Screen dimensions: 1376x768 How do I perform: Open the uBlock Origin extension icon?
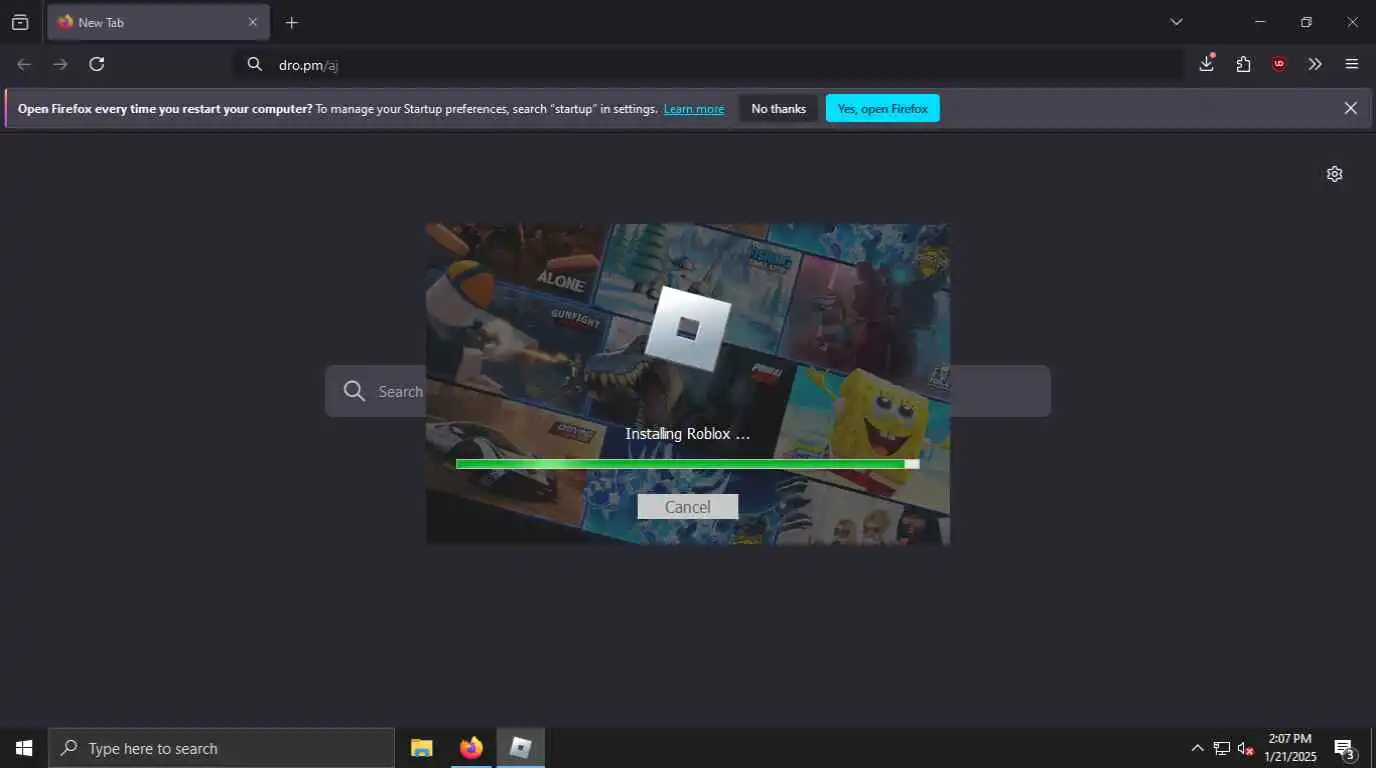click(x=1279, y=64)
